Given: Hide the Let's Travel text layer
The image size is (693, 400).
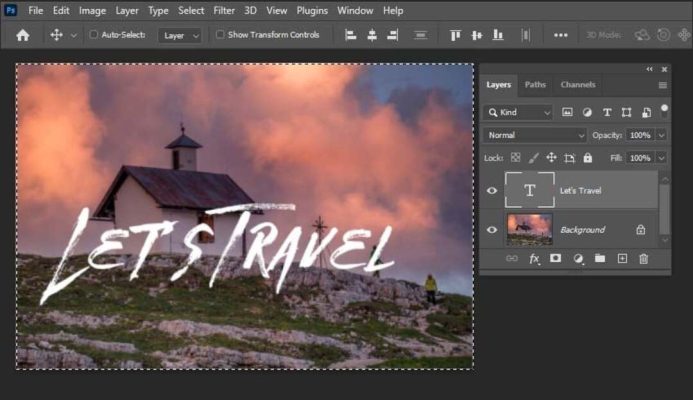Looking at the screenshot, I should [x=491, y=190].
